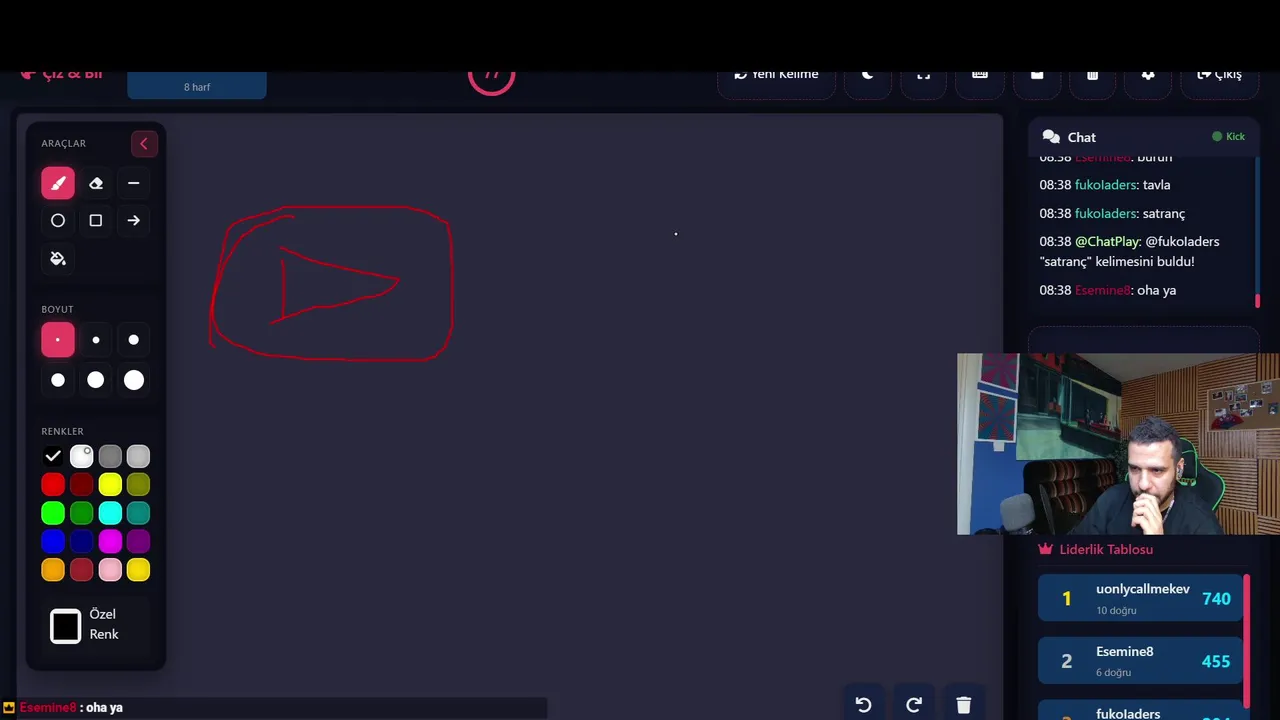The width and height of the screenshot is (1280, 720).
Task: Choose the second smallest brush size
Action: click(x=96, y=340)
